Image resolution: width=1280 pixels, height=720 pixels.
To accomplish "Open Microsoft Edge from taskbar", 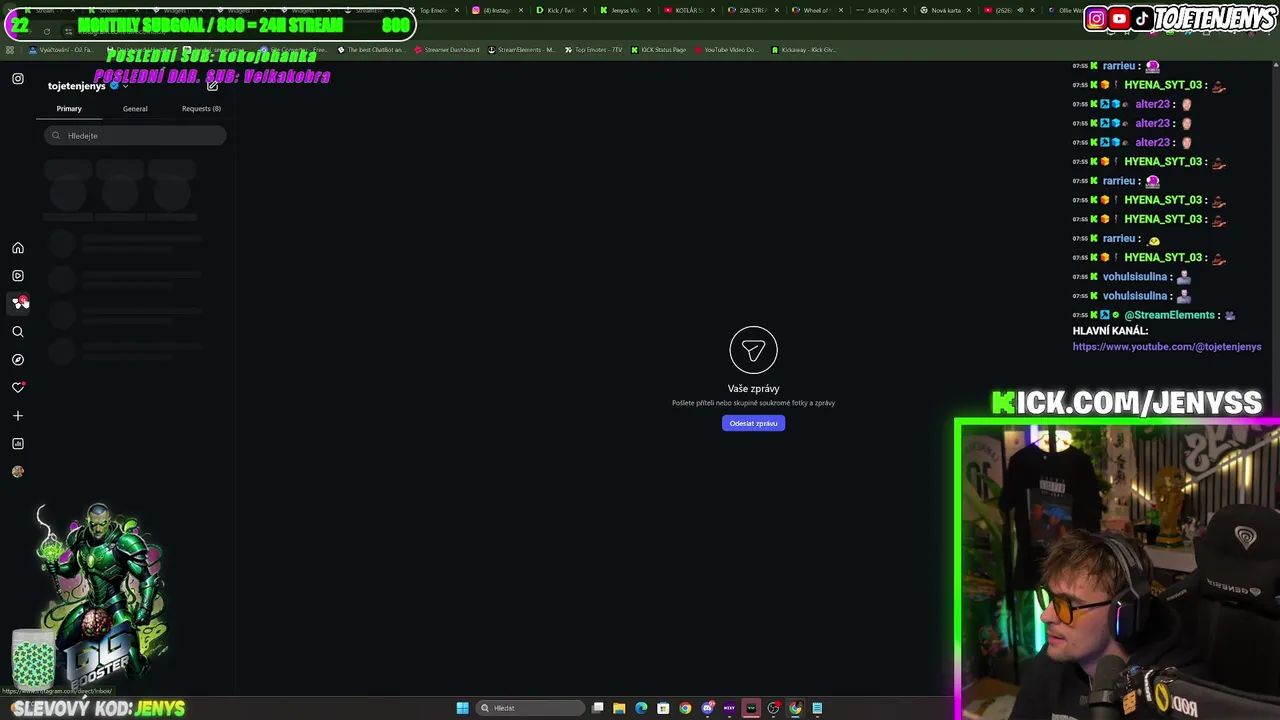I will tap(641, 708).
